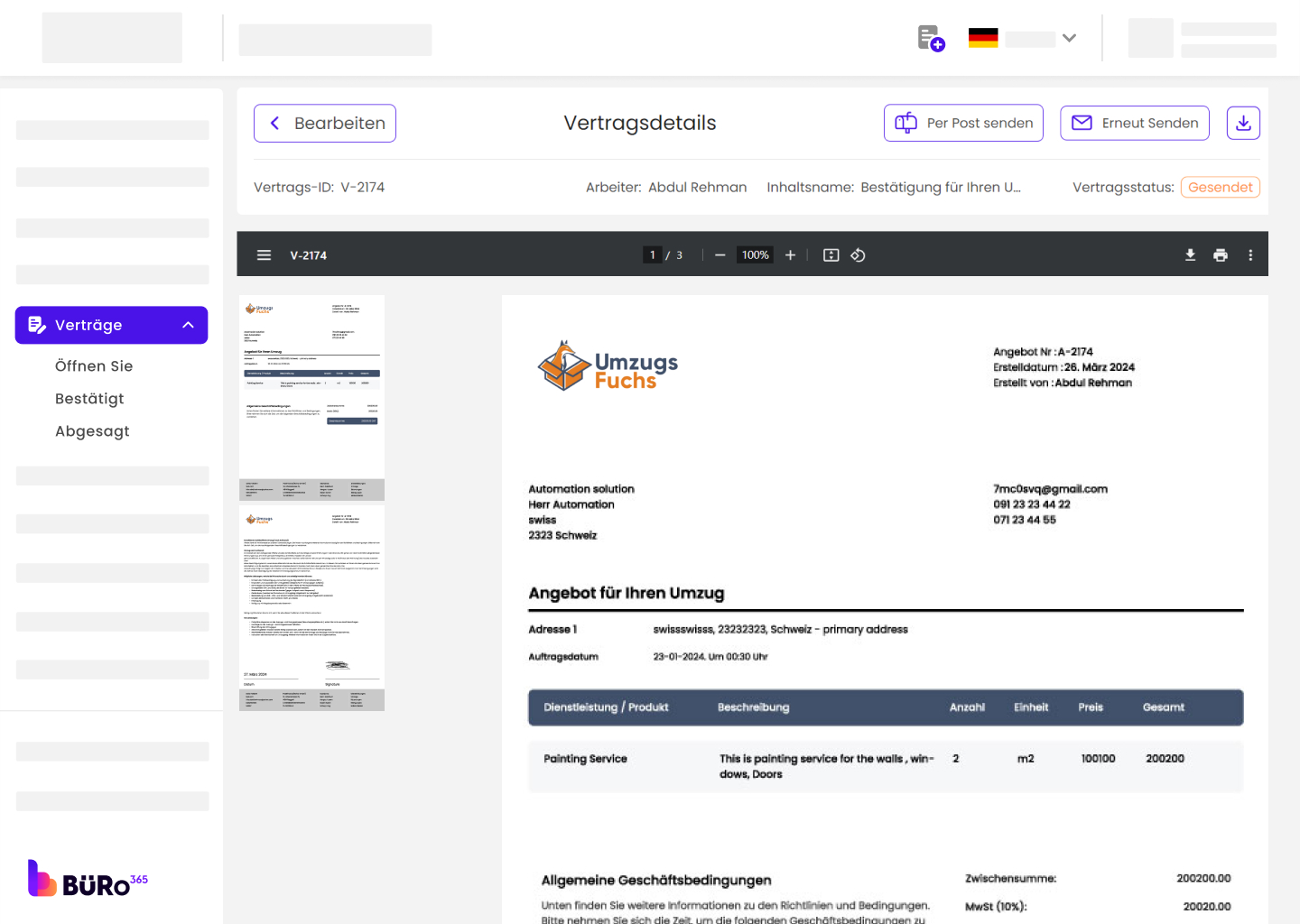The image size is (1300, 924).
Task: Print the contract document
Action: 1220,255
